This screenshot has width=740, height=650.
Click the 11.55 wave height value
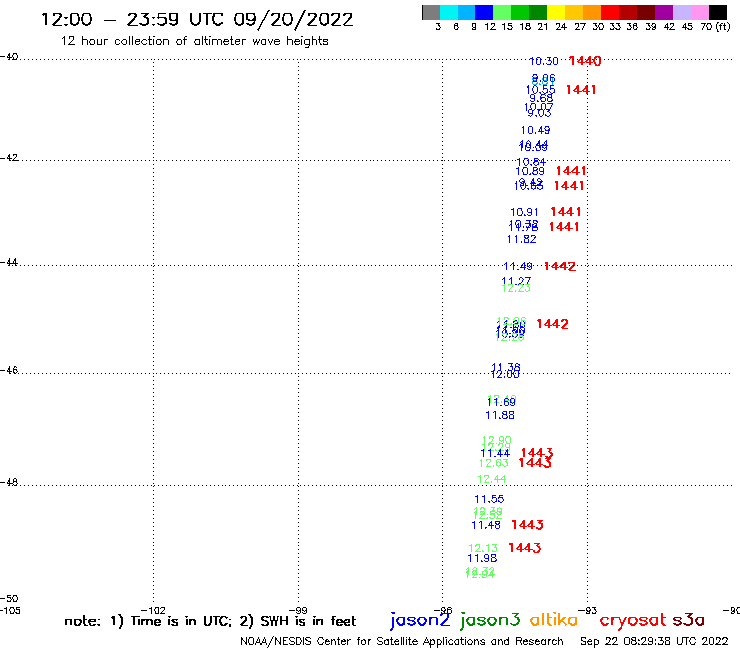[489, 499]
